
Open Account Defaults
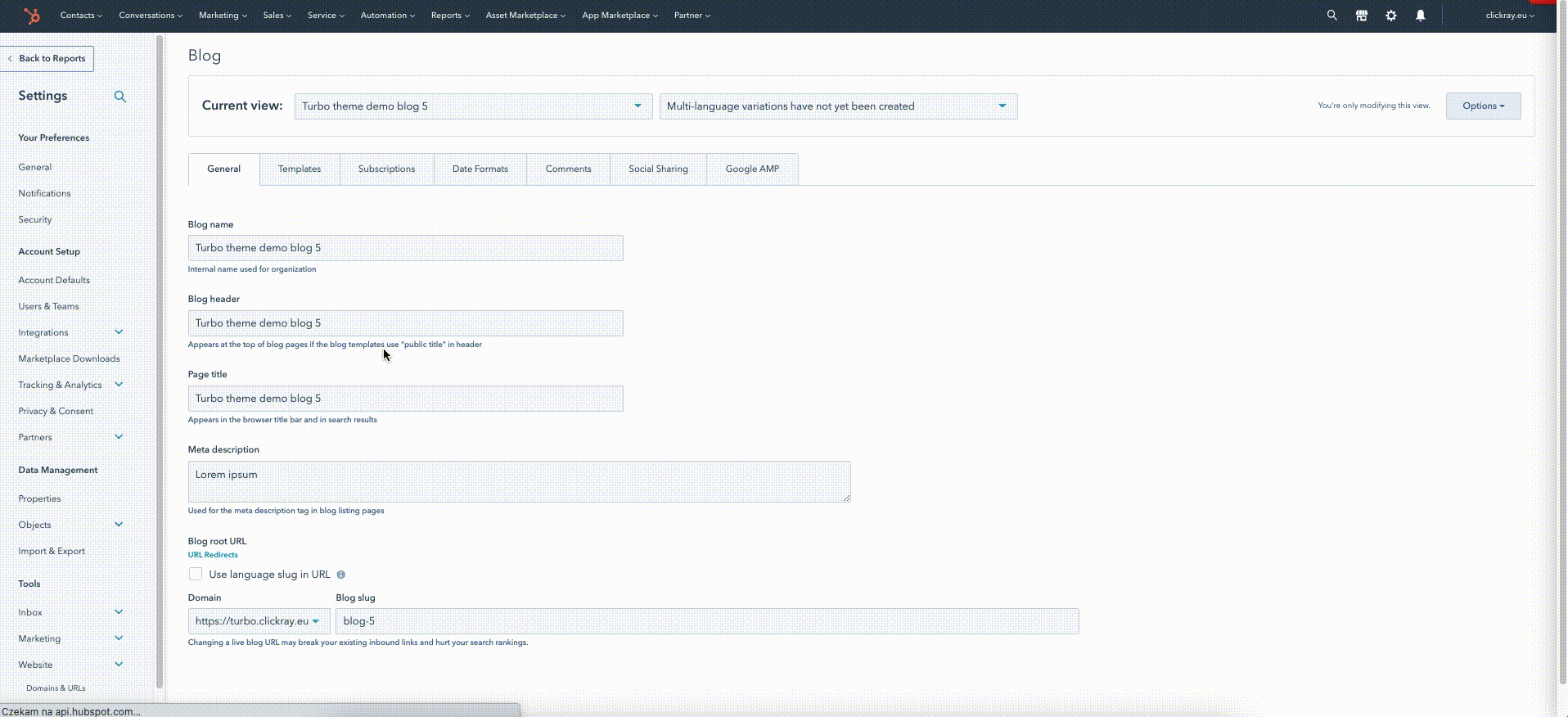[54, 280]
